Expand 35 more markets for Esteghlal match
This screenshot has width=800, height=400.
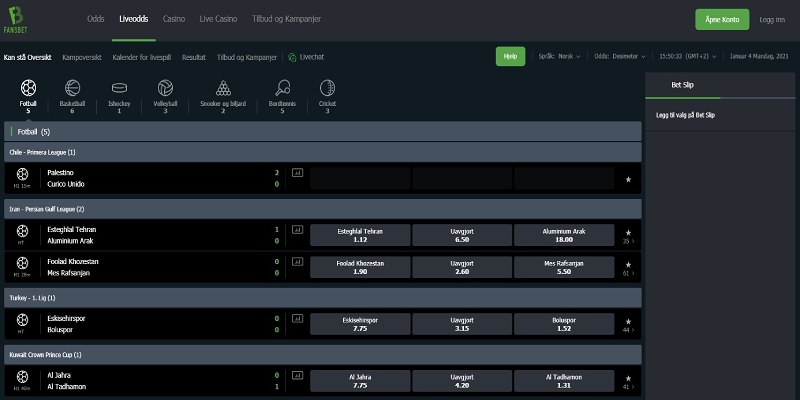coord(629,241)
